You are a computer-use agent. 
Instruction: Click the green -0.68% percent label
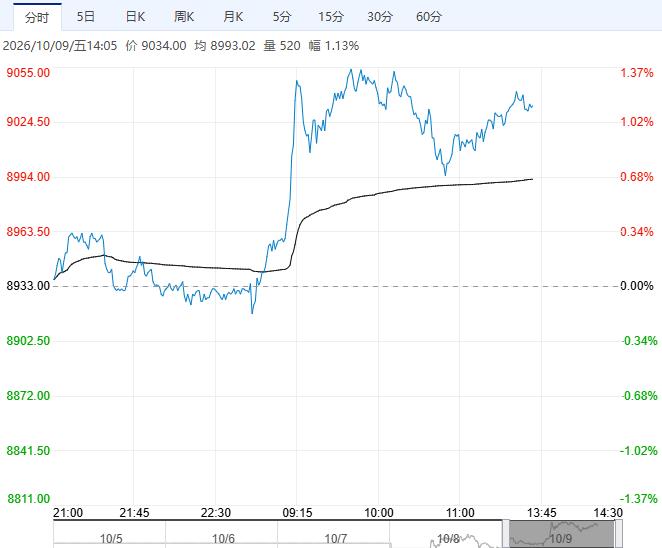pyautogui.click(x=638, y=396)
